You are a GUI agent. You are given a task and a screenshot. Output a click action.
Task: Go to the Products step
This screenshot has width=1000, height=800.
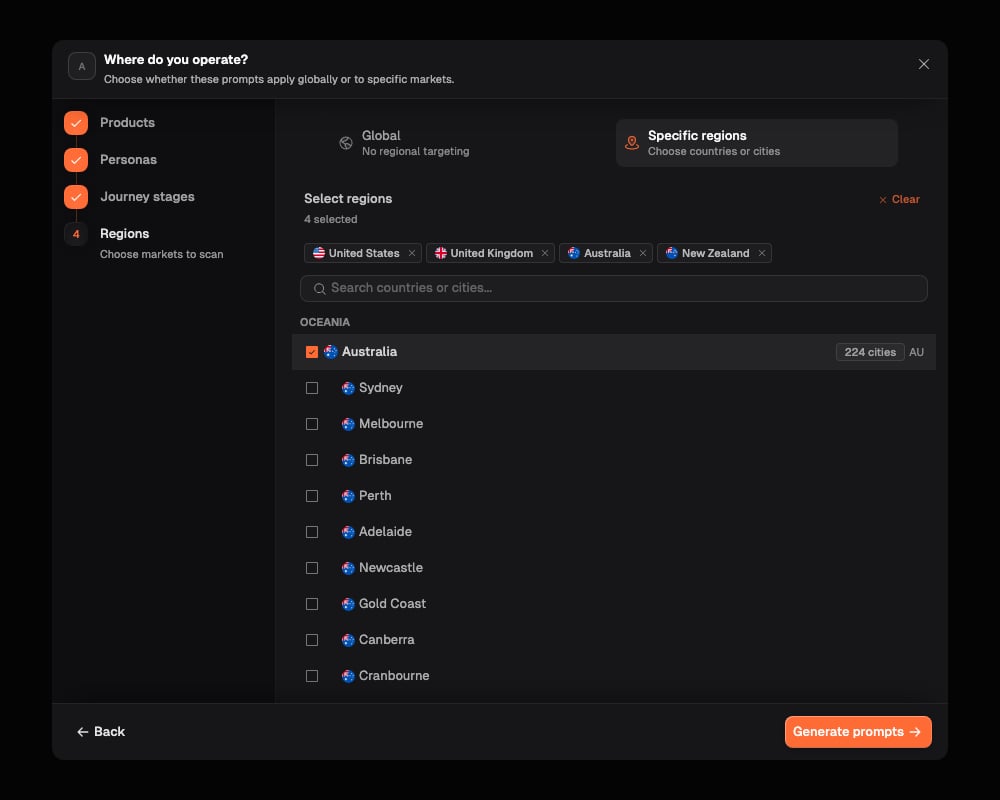pyautogui.click(x=127, y=122)
